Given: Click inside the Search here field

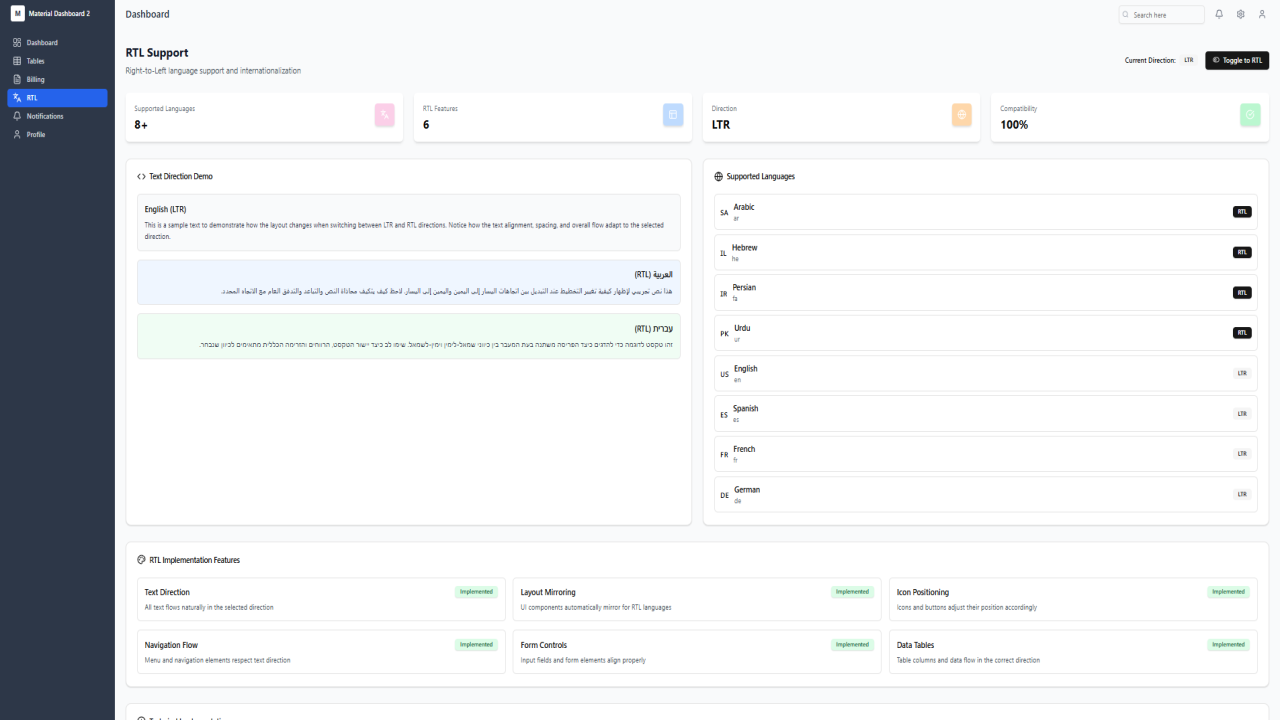Looking at the screenshot, I should click(1162, 15).
